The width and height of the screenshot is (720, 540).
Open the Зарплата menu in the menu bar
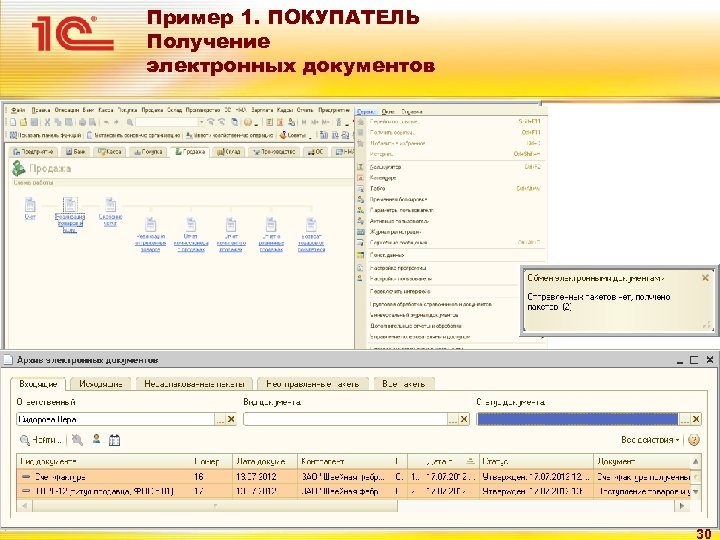pos(262,110)
